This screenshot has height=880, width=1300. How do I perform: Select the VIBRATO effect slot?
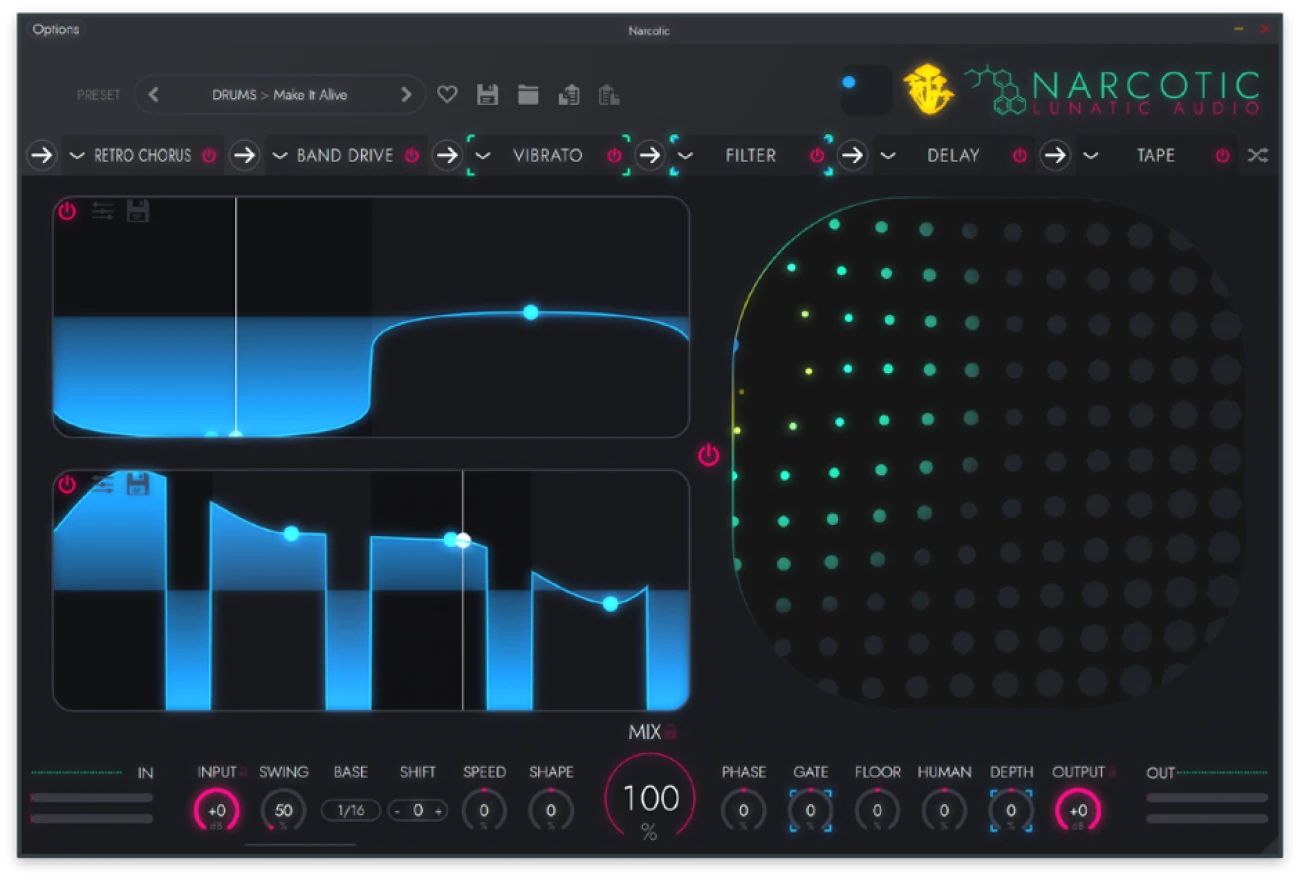548,156
